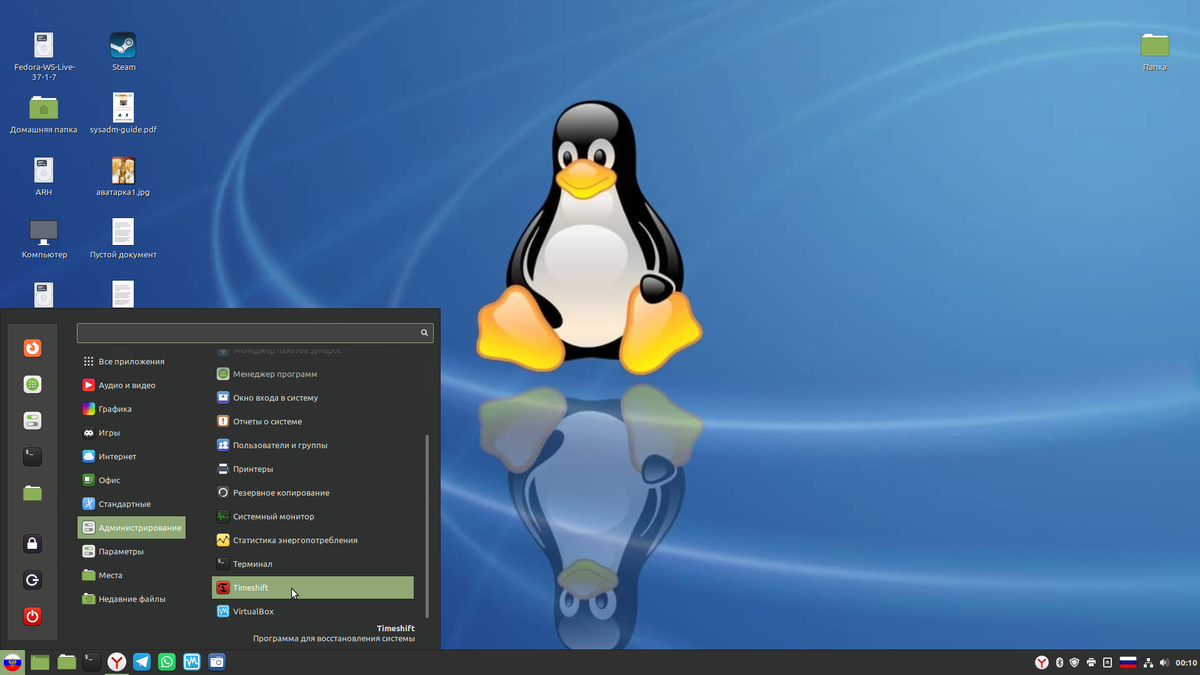Select the Администрирование category
Screen dimensions: 1200x675
pos(131,527)
